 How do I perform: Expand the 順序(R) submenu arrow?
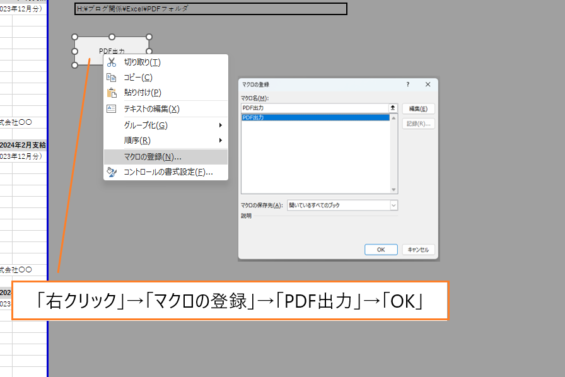click(220, 140)
